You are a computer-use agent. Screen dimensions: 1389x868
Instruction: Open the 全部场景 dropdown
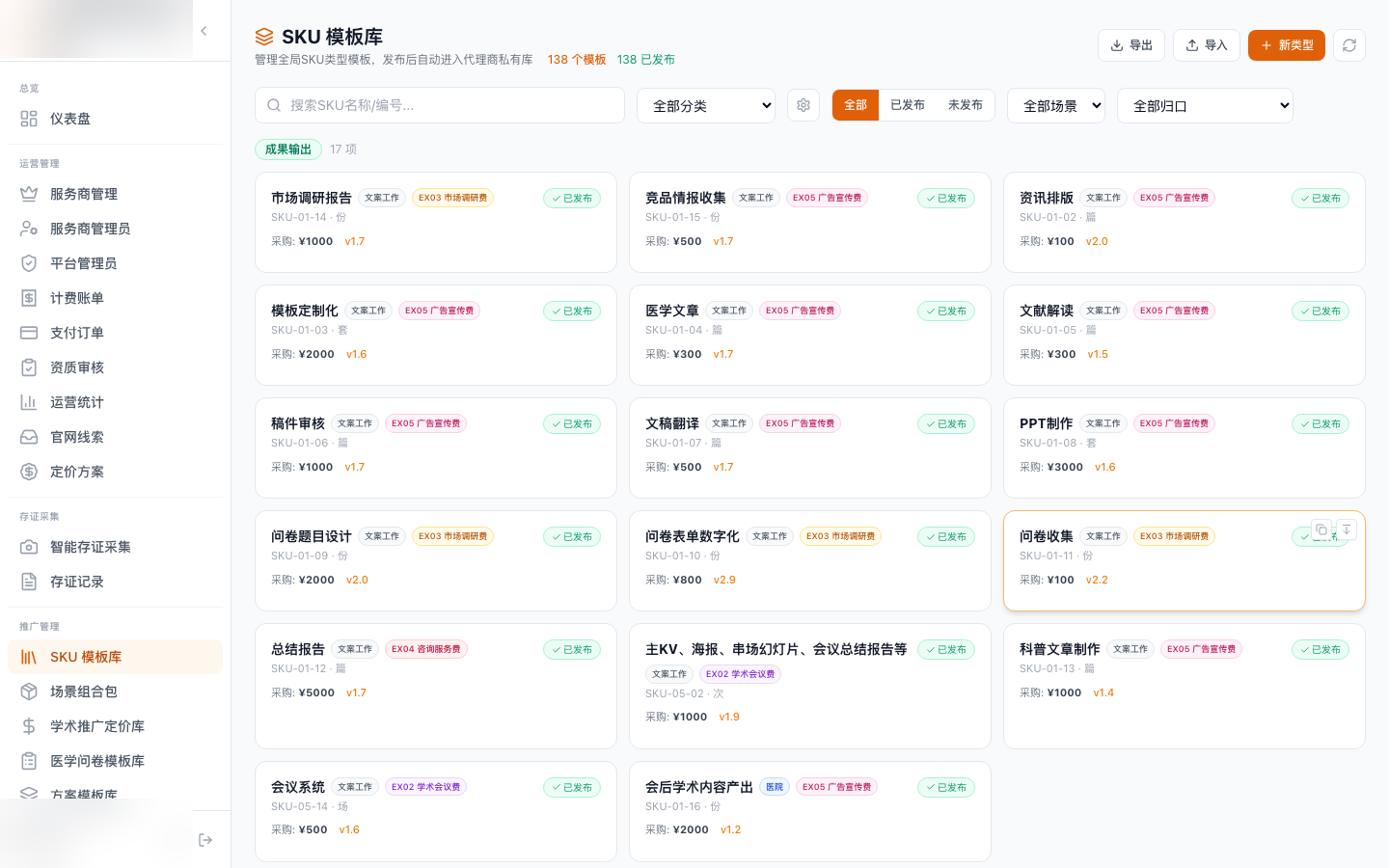click(1056, 106)
